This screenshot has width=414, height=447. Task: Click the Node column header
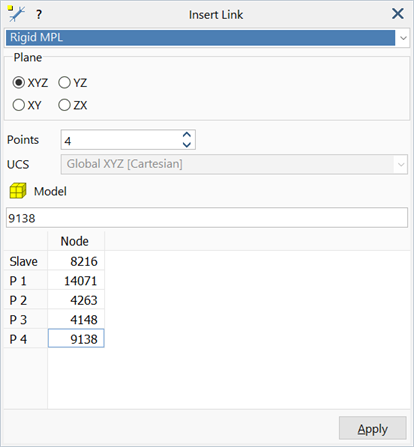coord(76,241)
